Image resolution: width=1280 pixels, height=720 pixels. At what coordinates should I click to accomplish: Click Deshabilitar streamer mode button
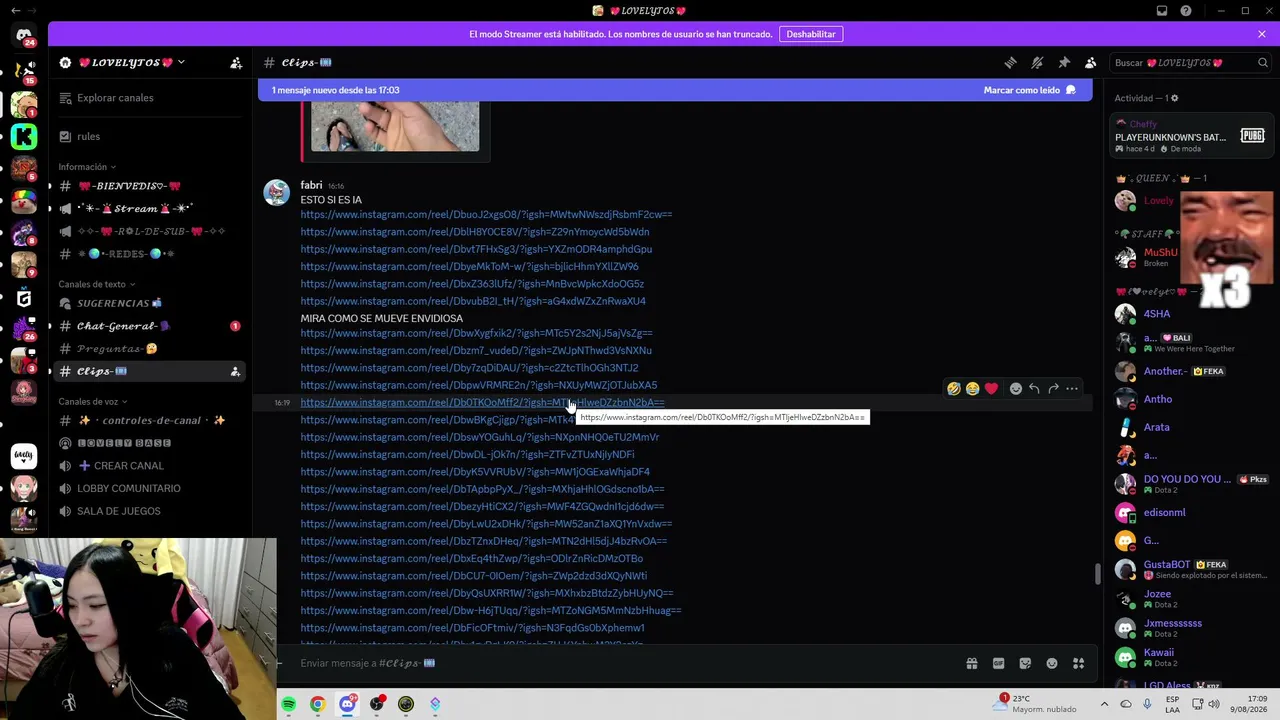tap(811, 34)
